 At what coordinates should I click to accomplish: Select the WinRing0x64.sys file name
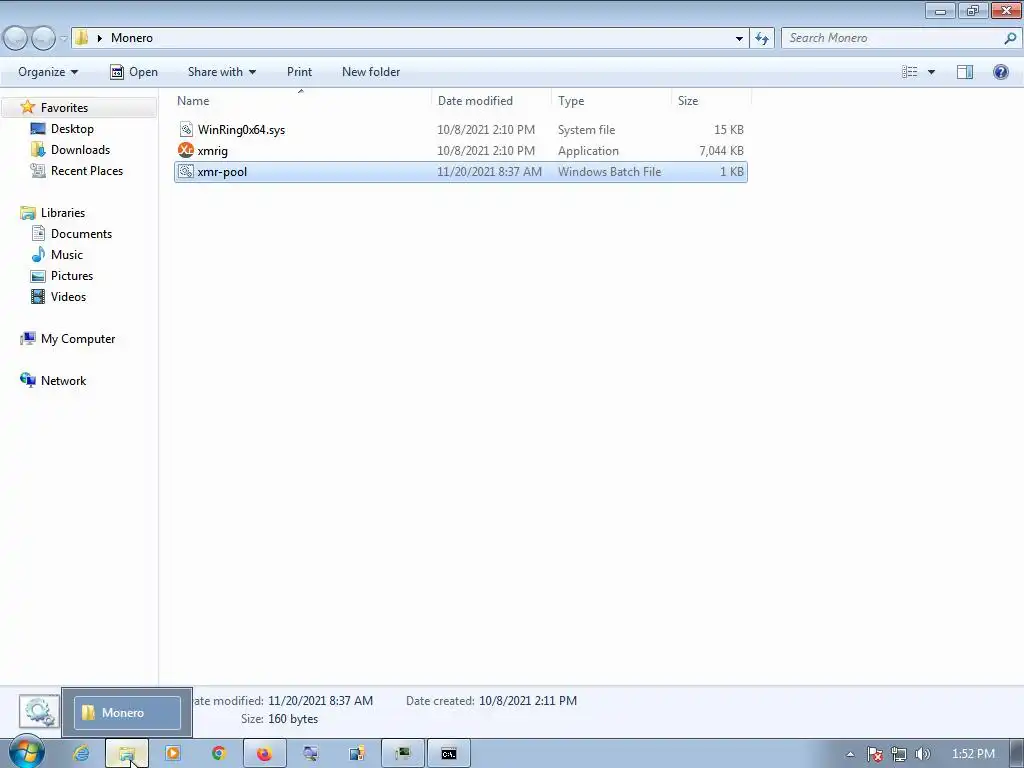click(x=241, y=129)
